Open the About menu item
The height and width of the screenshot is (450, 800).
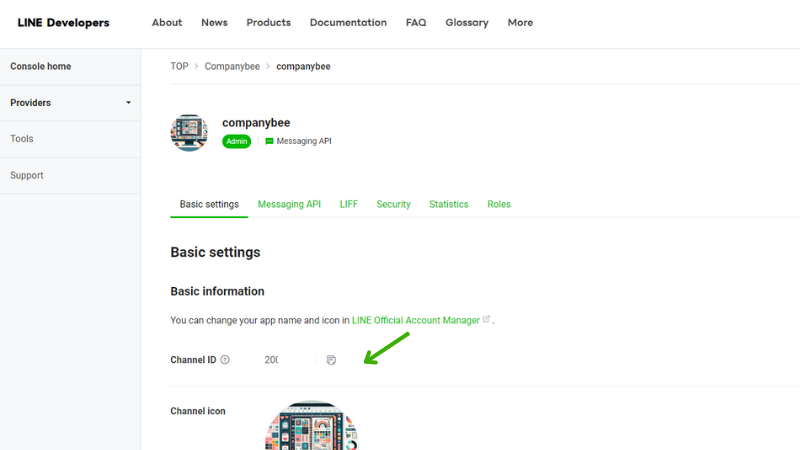pos(167,22)
